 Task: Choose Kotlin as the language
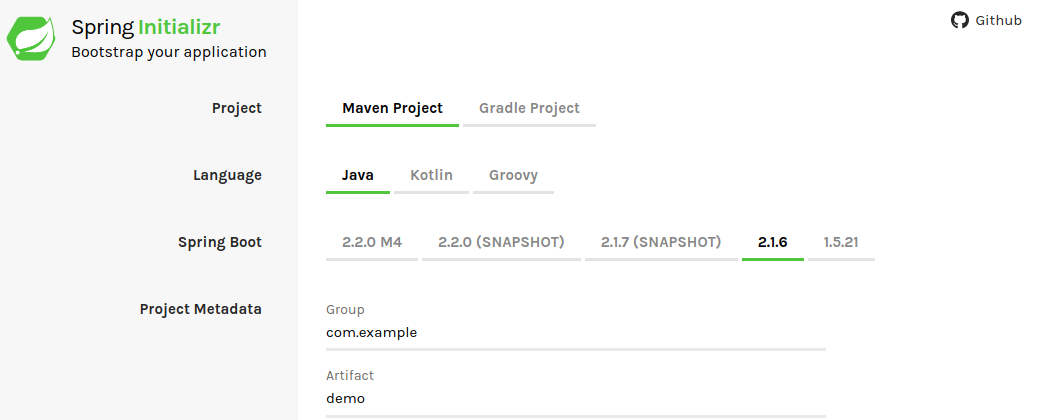click(x=431, y=176)
